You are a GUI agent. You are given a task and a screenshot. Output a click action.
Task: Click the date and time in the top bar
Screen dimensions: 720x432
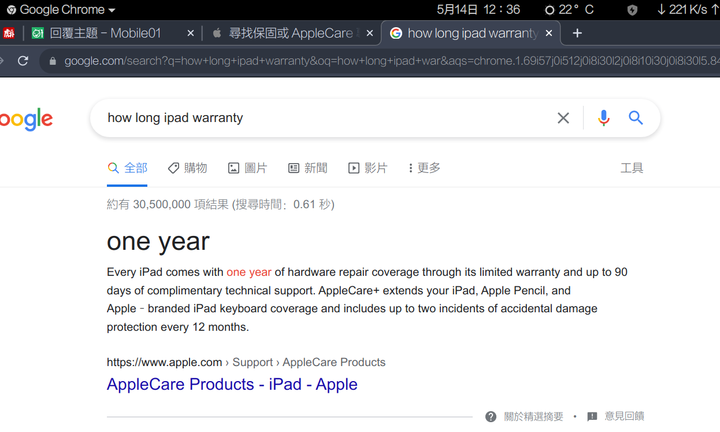click(x=478, y=9)
